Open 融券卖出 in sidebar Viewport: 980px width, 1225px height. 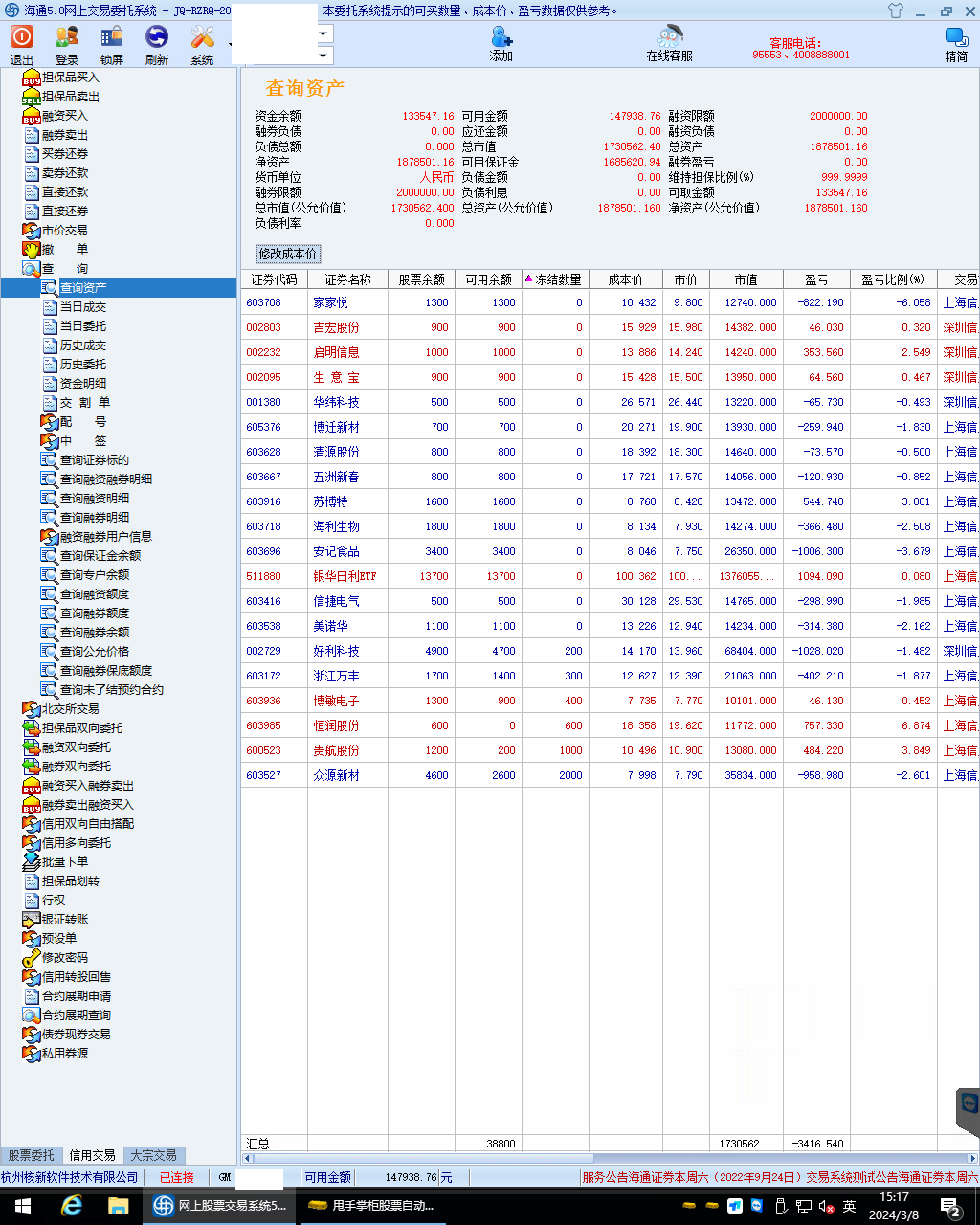[x=64, y=134]
